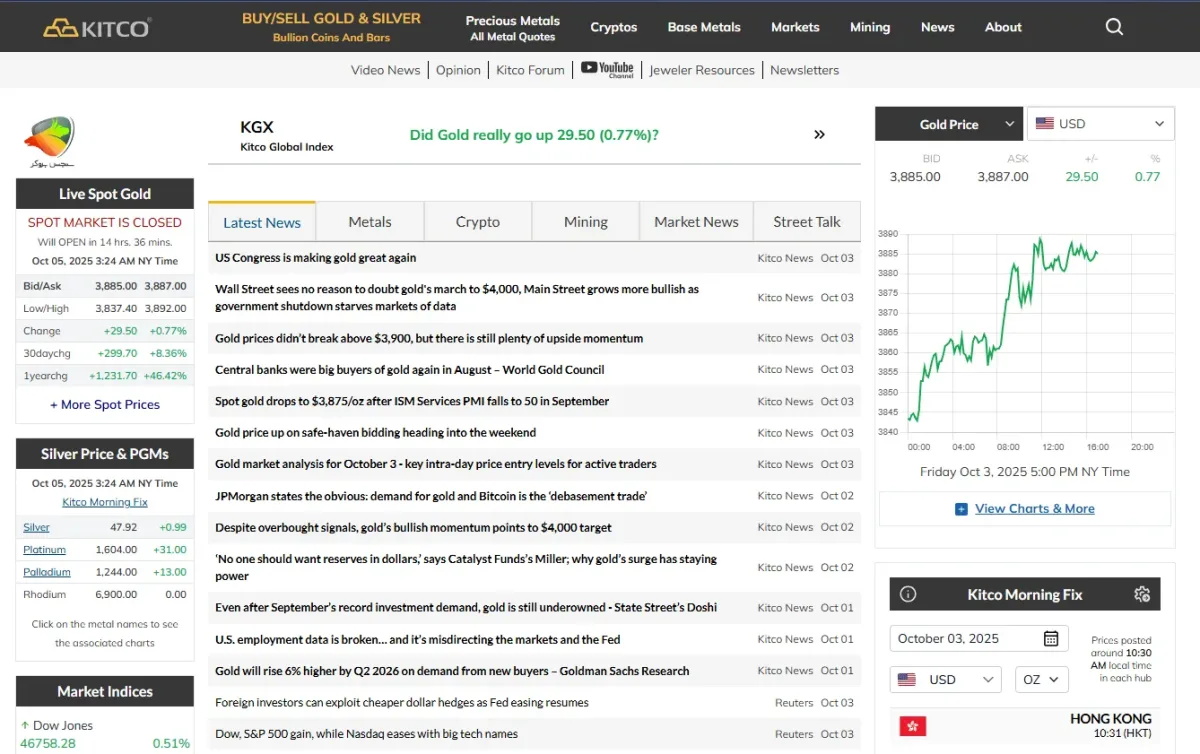Image resolution: width=1200 pixels, height=754 pixels.
Task: Click + More Spot Prices link
Action: click(105, 405)
